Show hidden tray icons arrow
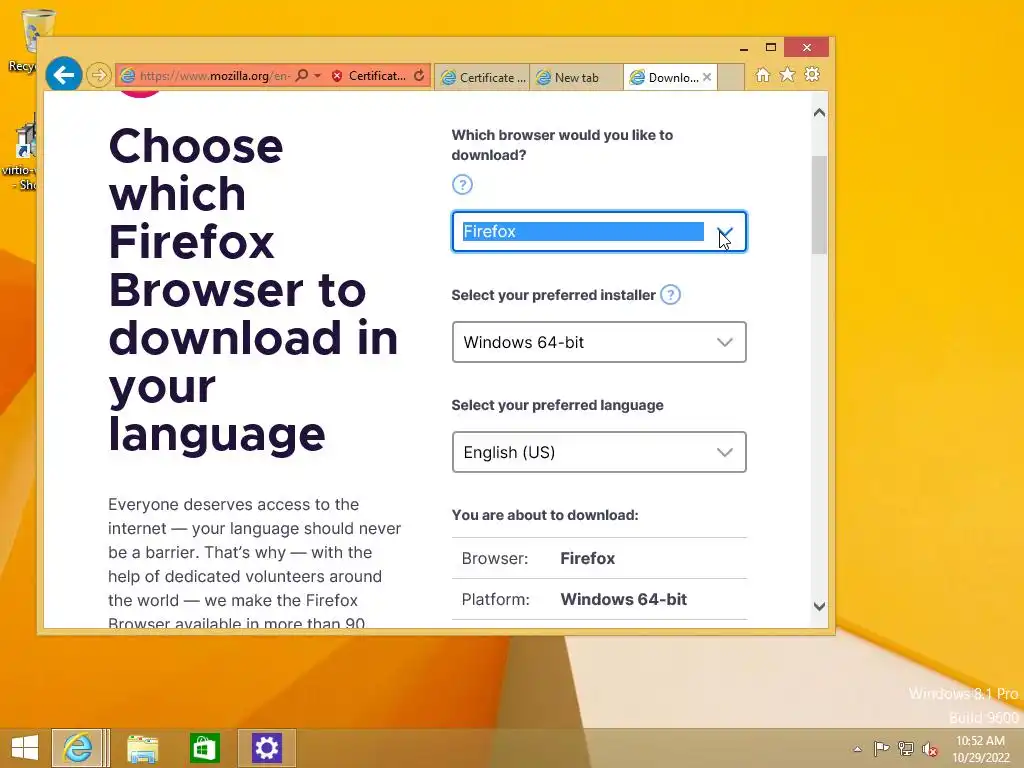The height and width of the screenshot is (768, 1024). point(857,749)
